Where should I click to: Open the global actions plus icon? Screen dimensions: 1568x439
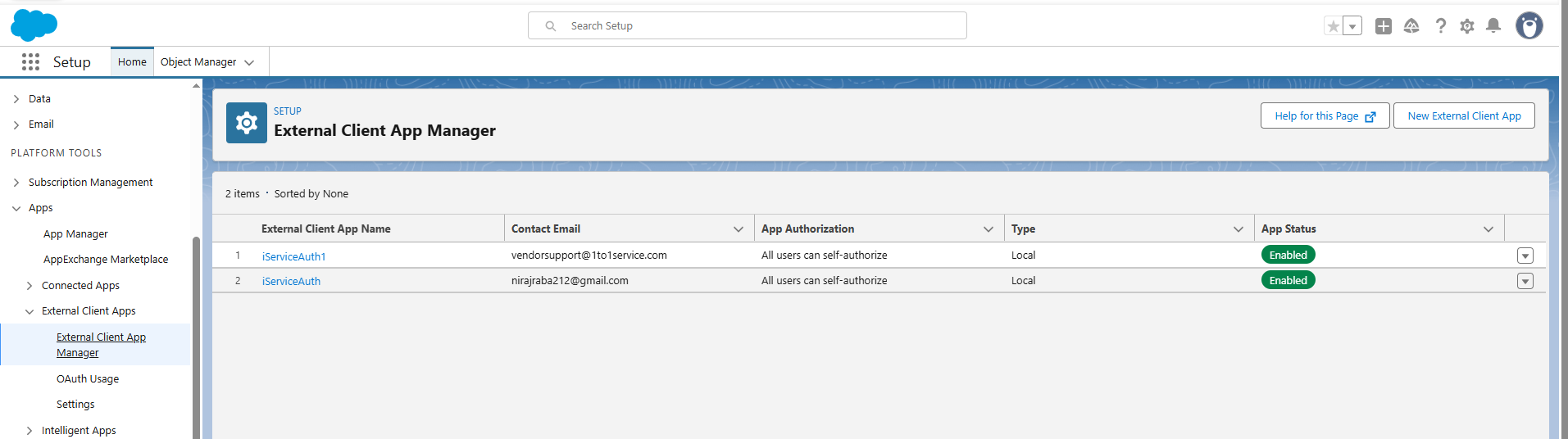click(x=1384, y=26)
